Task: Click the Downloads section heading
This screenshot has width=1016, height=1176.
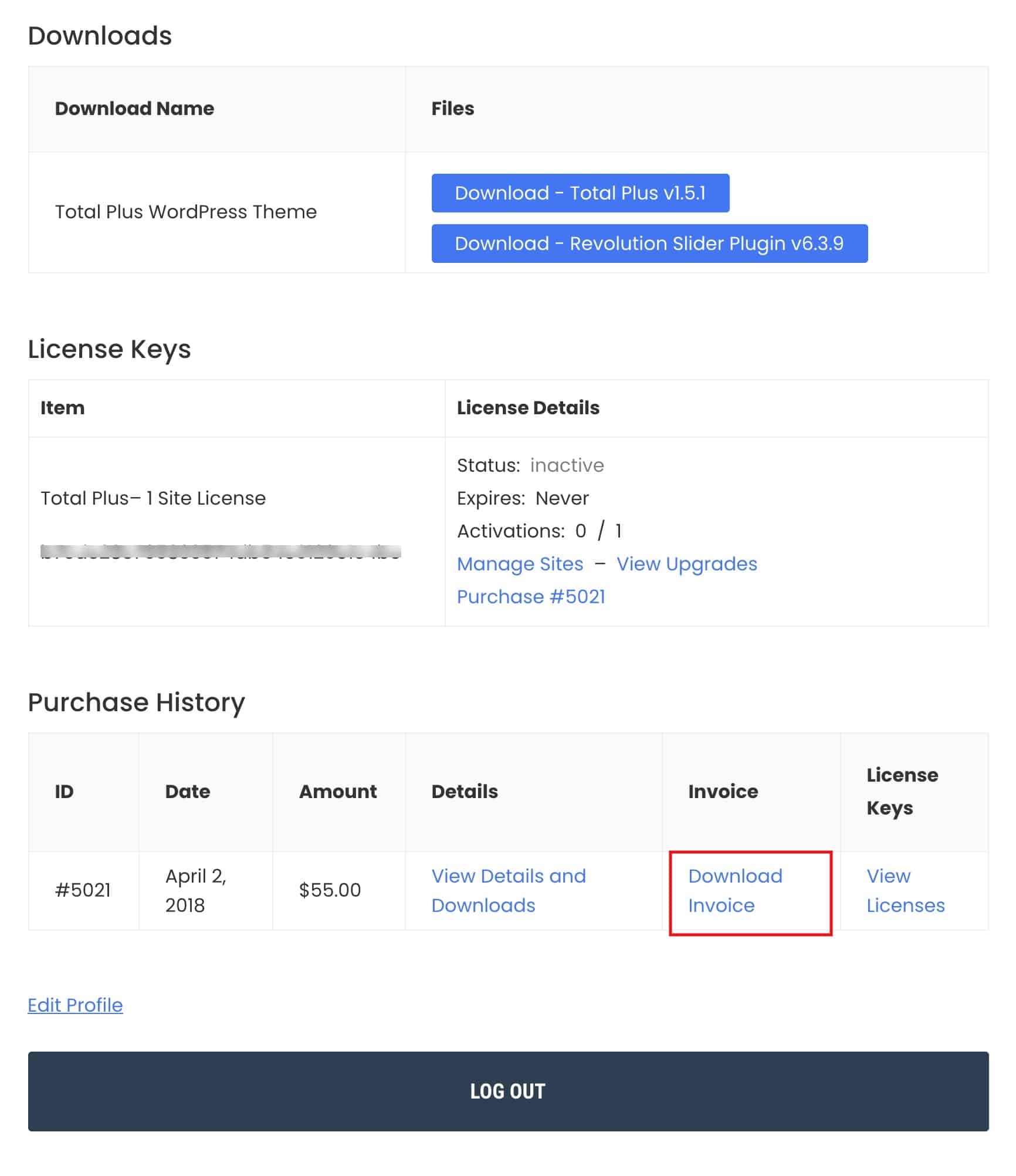Action: coord(100,36)
